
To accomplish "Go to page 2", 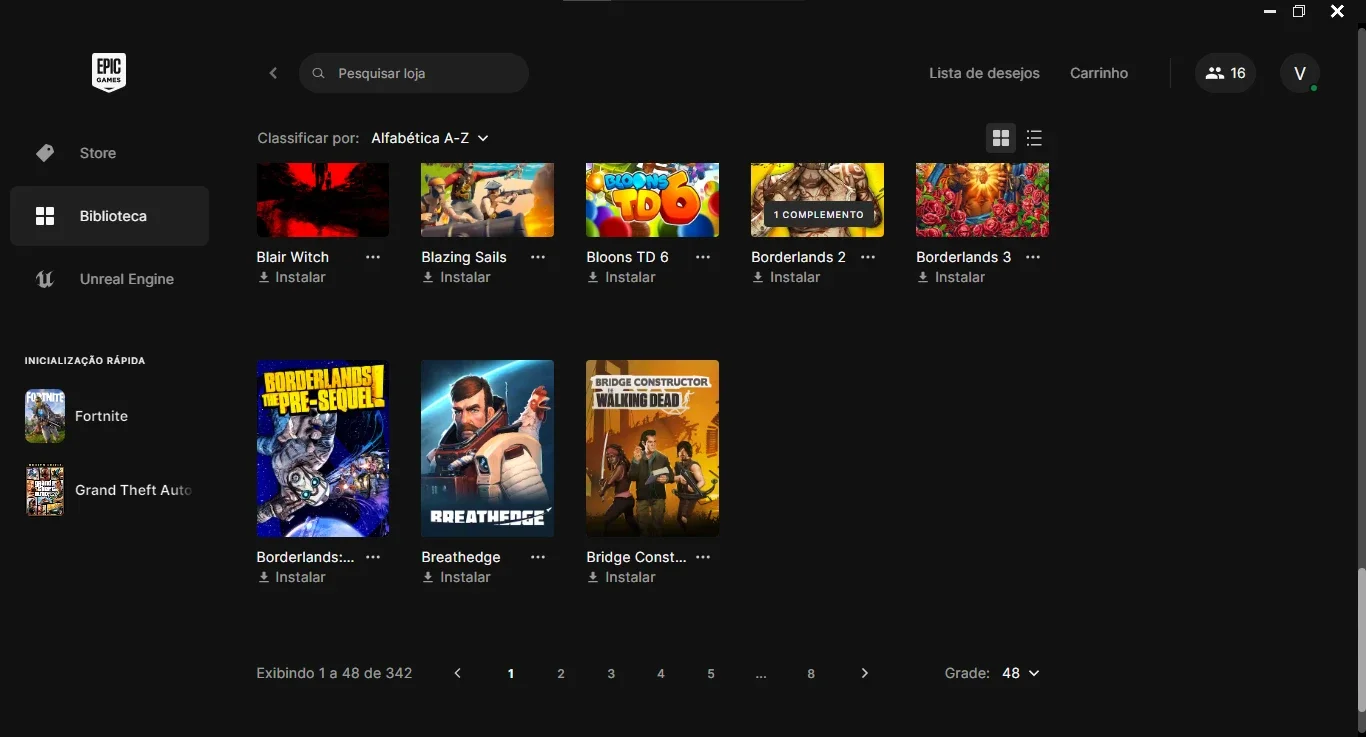I will [561, 673].
